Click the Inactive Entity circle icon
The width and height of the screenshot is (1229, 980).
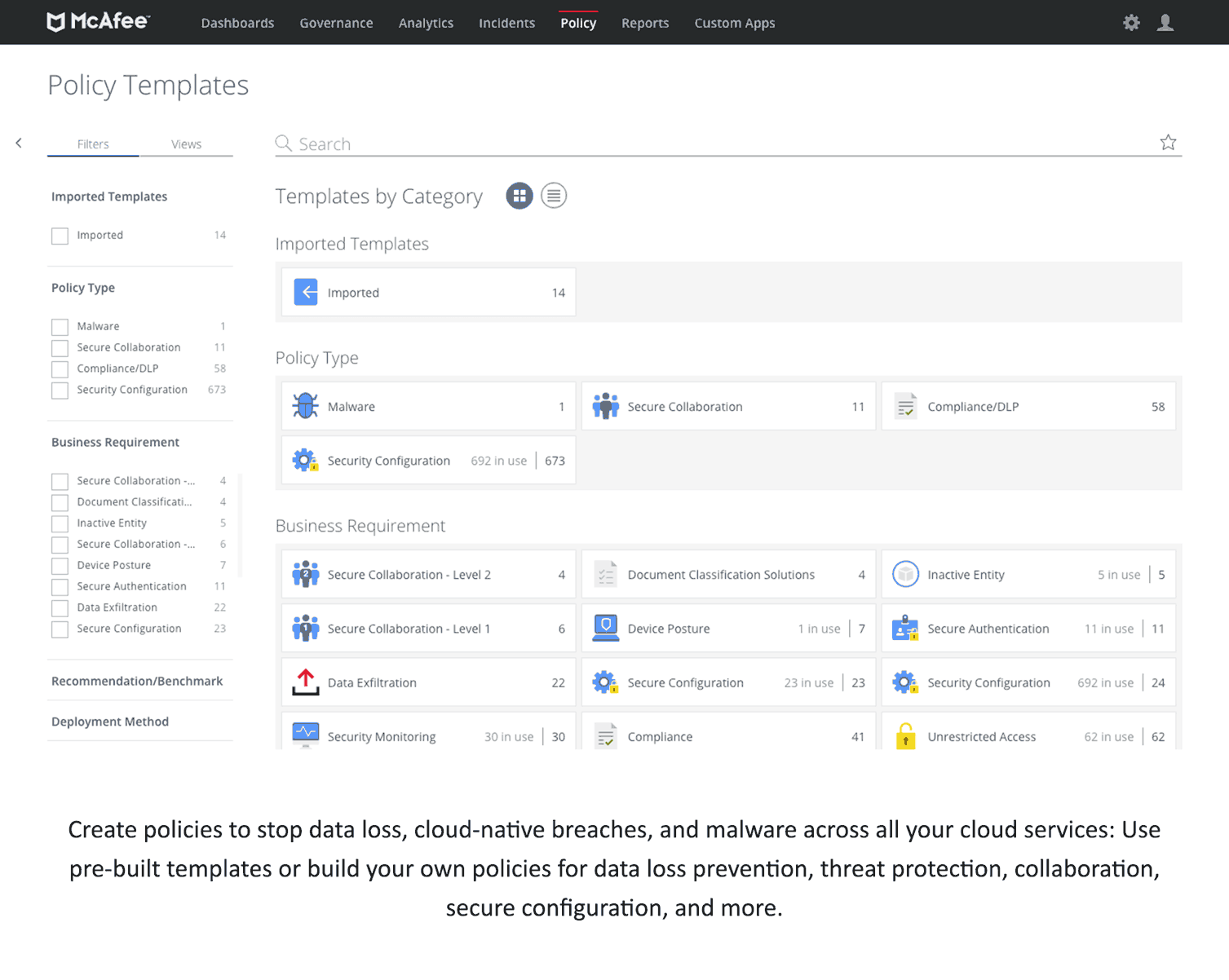[x=906, y=574]
